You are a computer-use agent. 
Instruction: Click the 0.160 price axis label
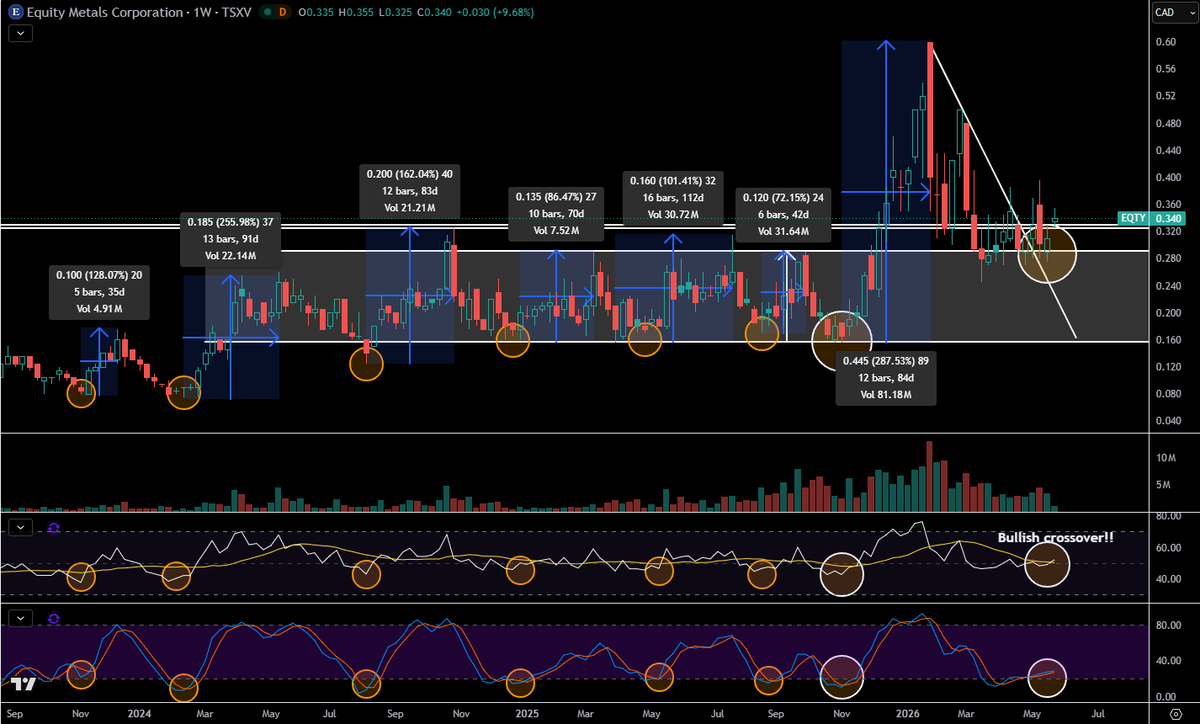1169,340
